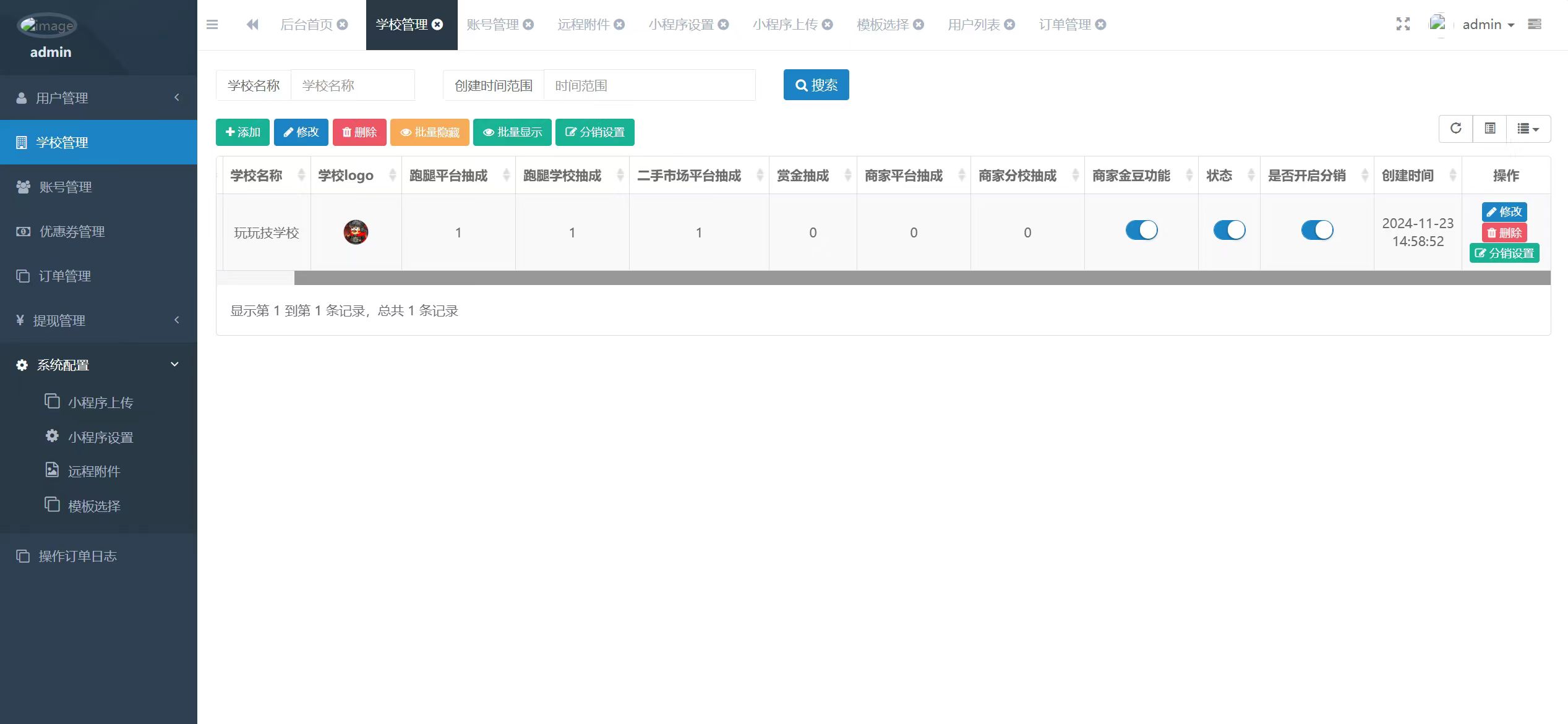Toggle the 商家金豆功能 switch off
Viewport: 1568px width, 724px height.
(x=1141, y=230)
